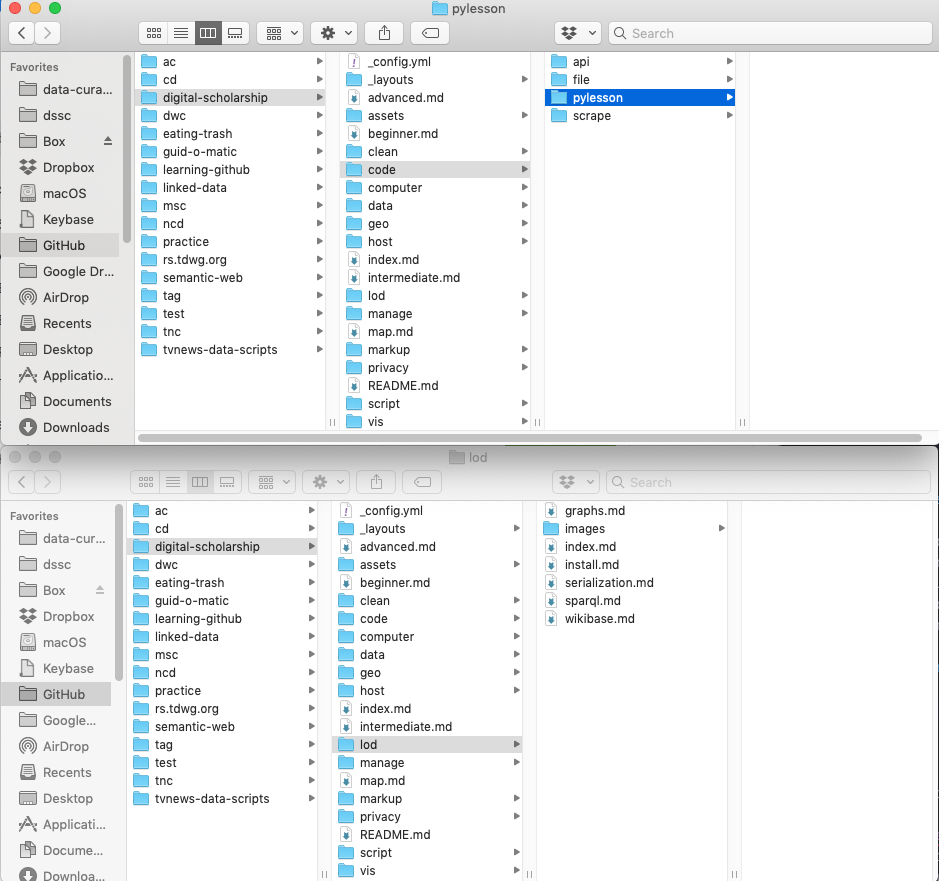Select lod folder in bottom window
The height and width of the screenshot is (881, 939).
427,744
